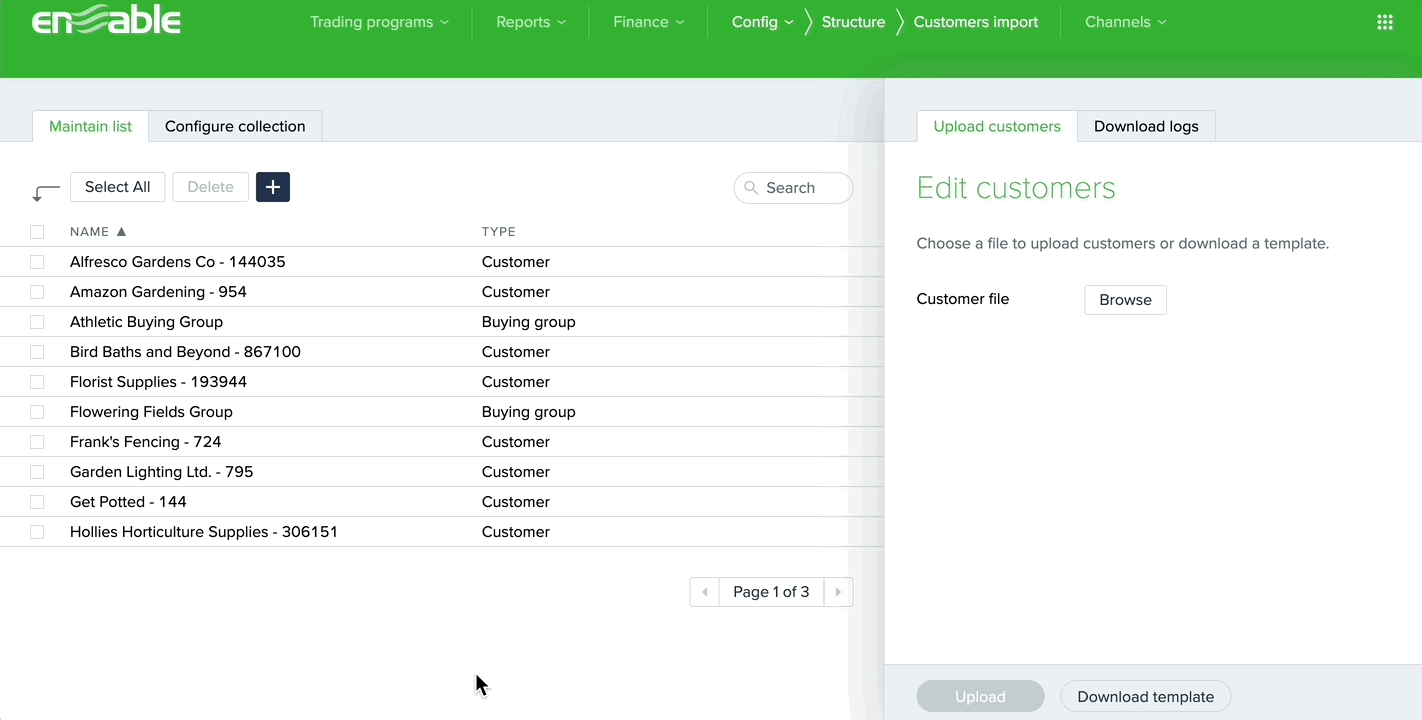
Task: Go to next page arrow
Action: [838, 592]
